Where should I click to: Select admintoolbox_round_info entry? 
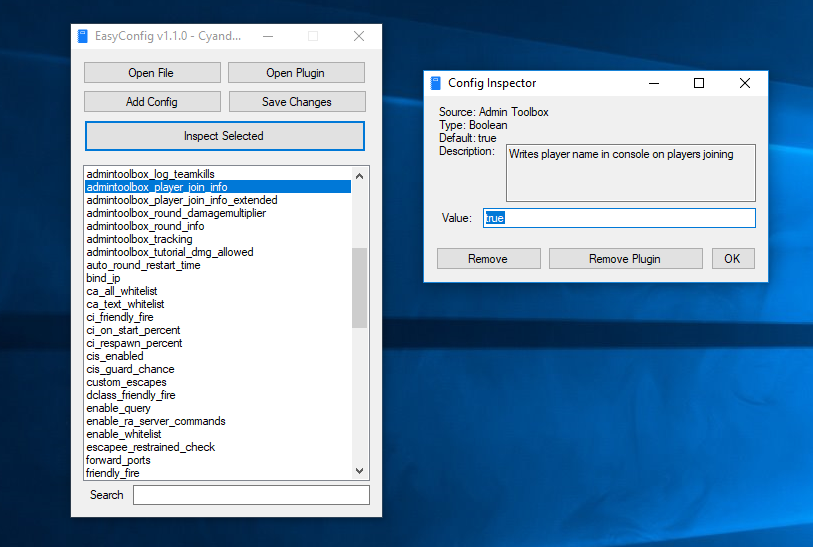click(x=218, y=226)
